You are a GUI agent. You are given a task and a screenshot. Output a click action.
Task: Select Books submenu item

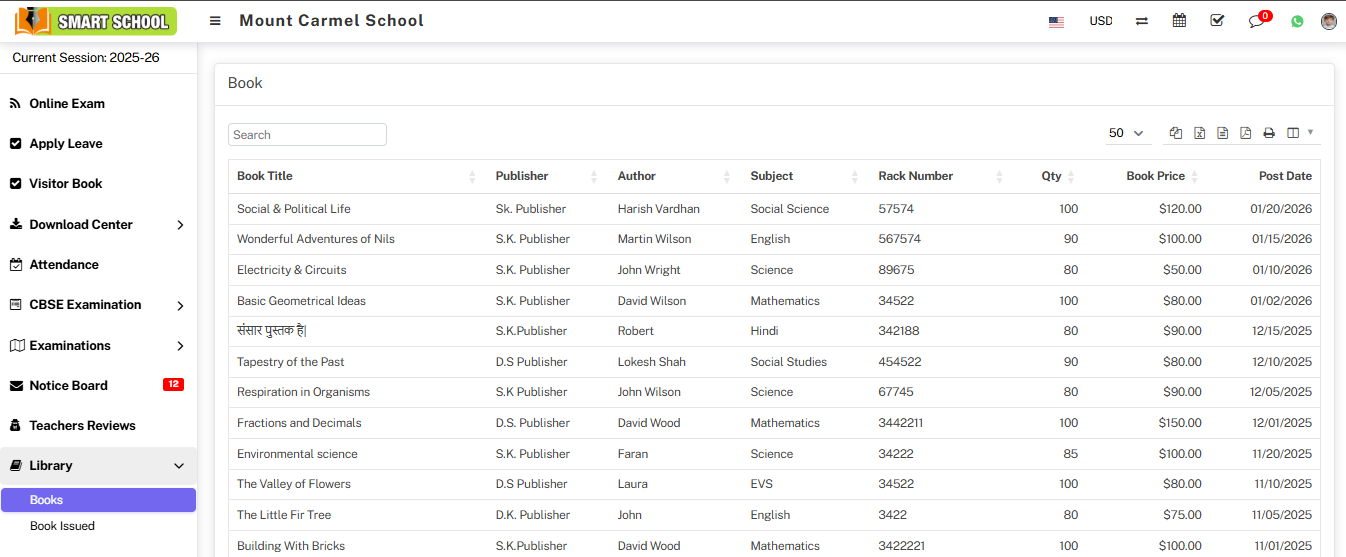[x=98, y=500]
